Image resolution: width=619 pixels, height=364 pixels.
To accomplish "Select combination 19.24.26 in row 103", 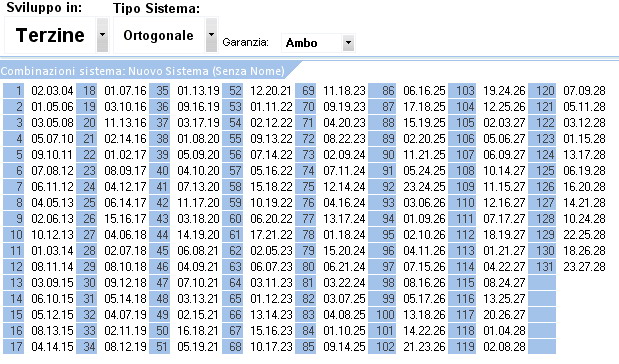I will coord(504,91).
